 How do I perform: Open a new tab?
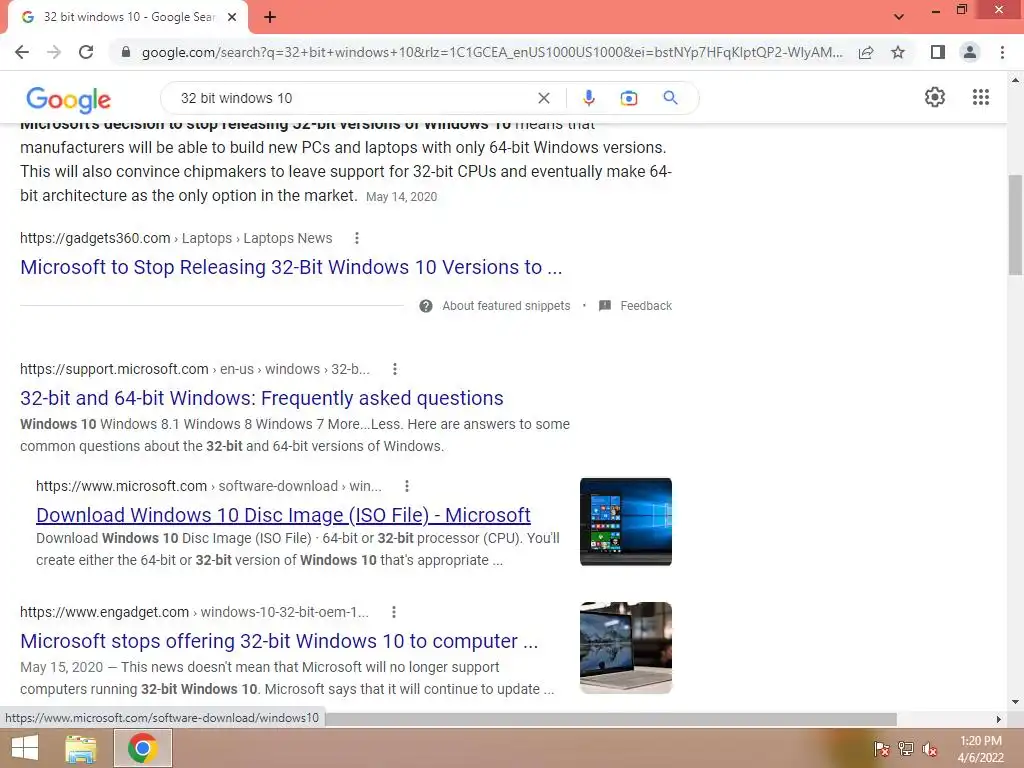[270, 17]
